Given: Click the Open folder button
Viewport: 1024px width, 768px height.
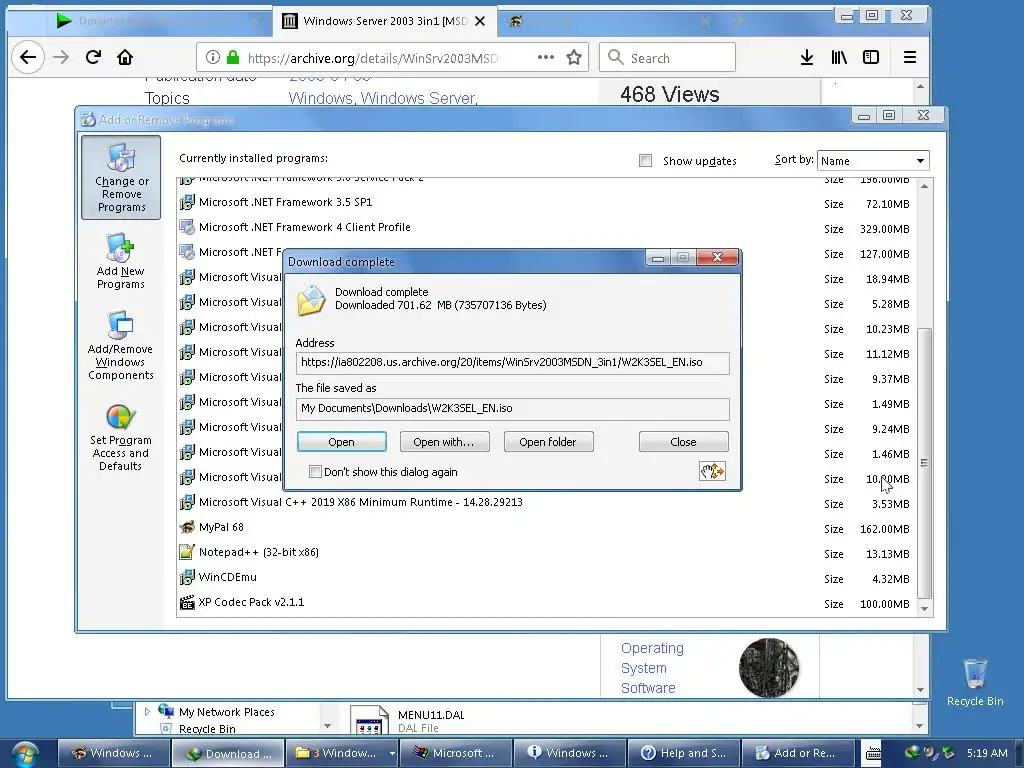Looking at the screenshot, I should [547, 441].
